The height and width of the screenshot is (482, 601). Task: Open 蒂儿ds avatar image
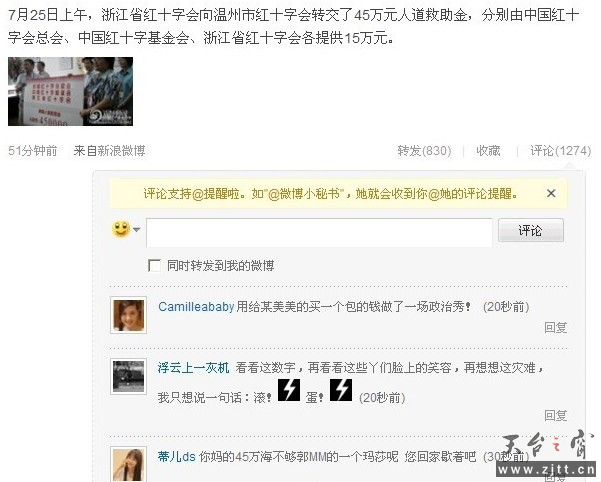pyautogui.click(x=128, y=464)
